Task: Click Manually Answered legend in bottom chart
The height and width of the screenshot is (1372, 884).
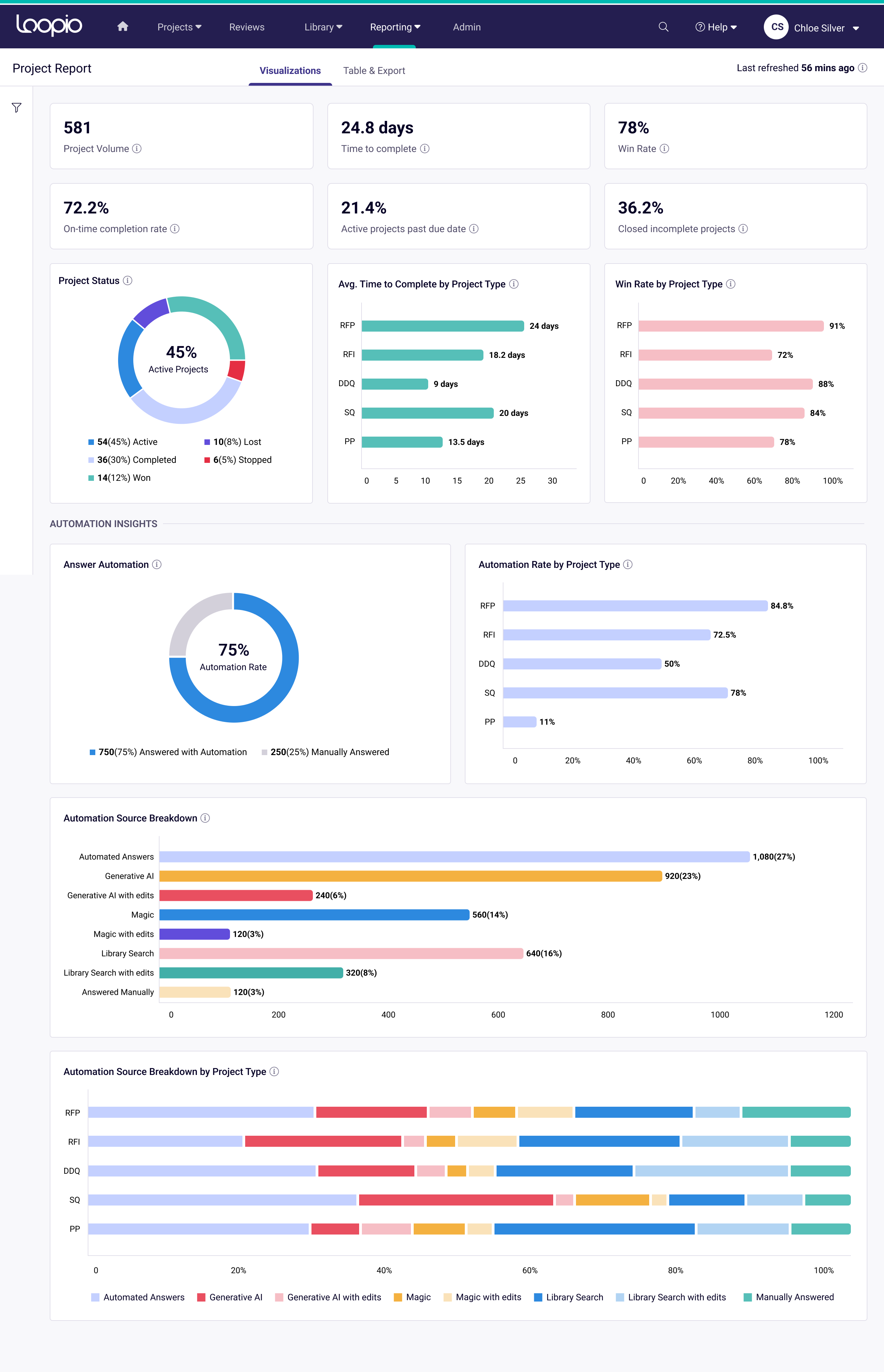Action: 789,1297
